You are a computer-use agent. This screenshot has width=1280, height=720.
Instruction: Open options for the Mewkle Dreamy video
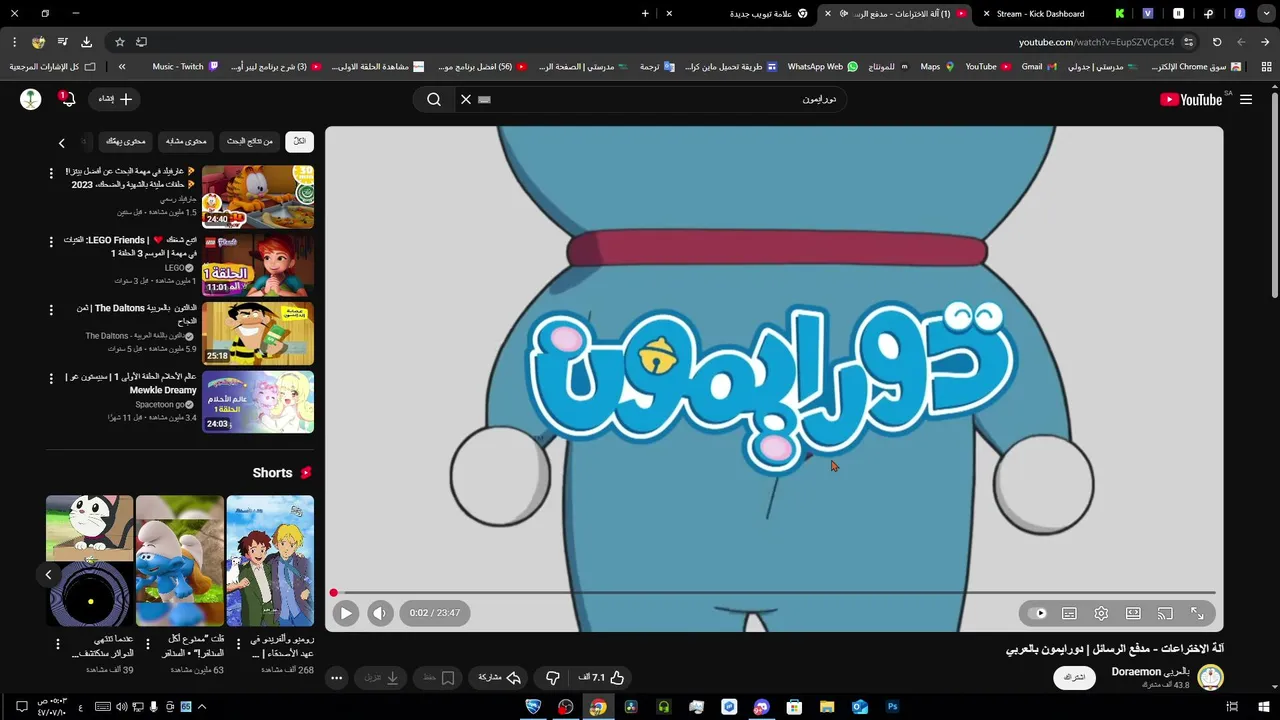51,379
